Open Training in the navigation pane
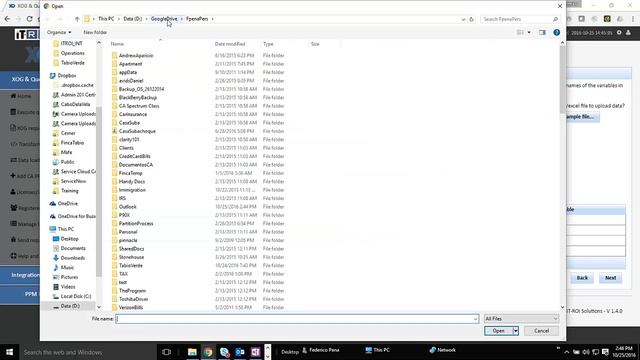Image resolution: width=640 pixels, height=360 pixels. [x=69, y=191]
